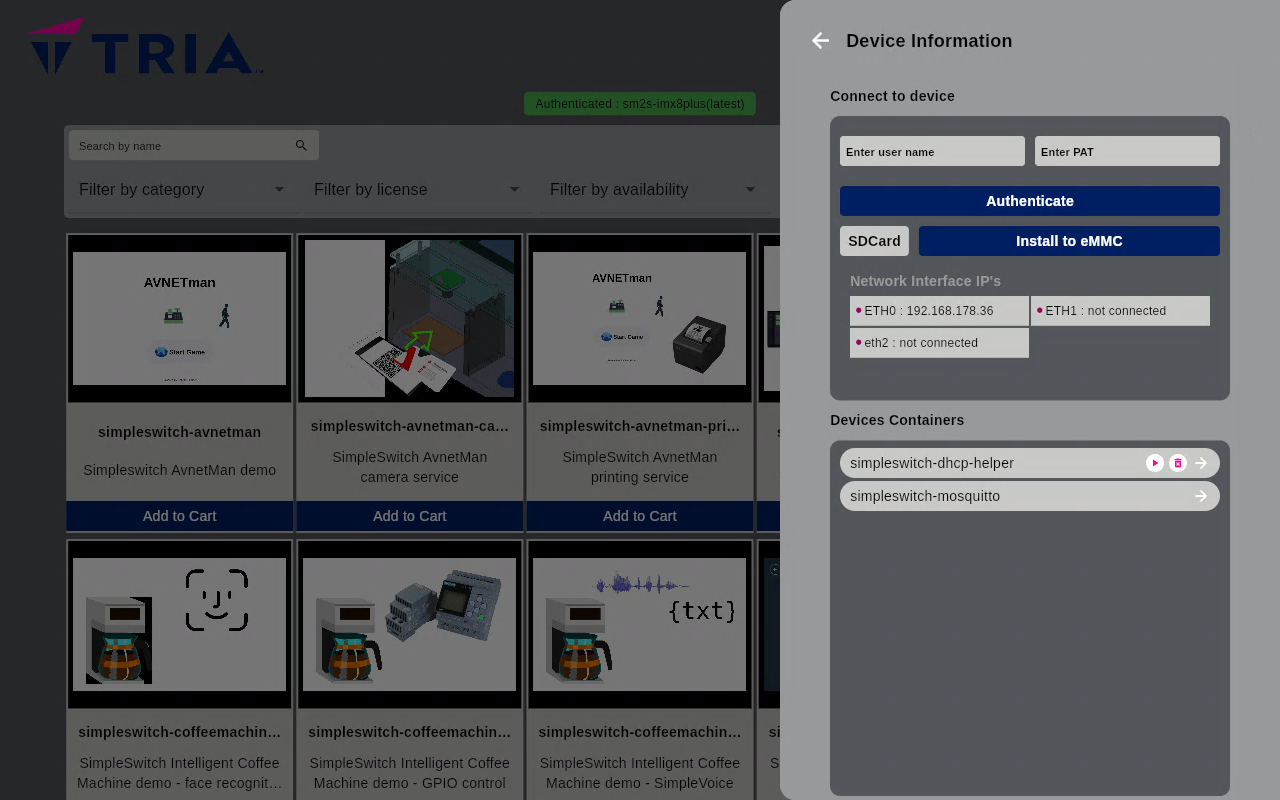Click the Search by name field
1280x800 pixels.
point(180,146)
